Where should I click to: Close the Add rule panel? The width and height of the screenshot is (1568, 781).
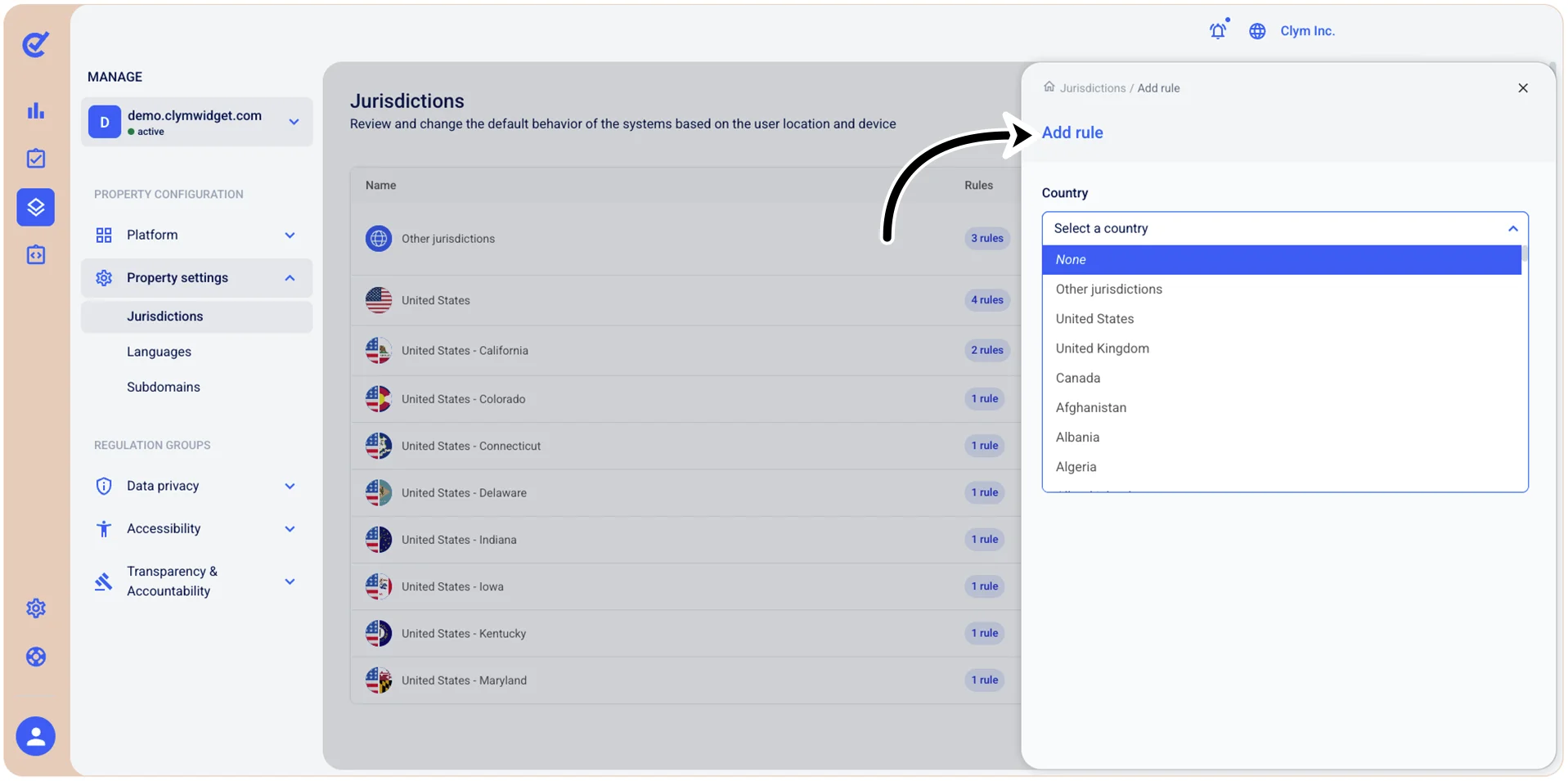tap(1522, 88)
